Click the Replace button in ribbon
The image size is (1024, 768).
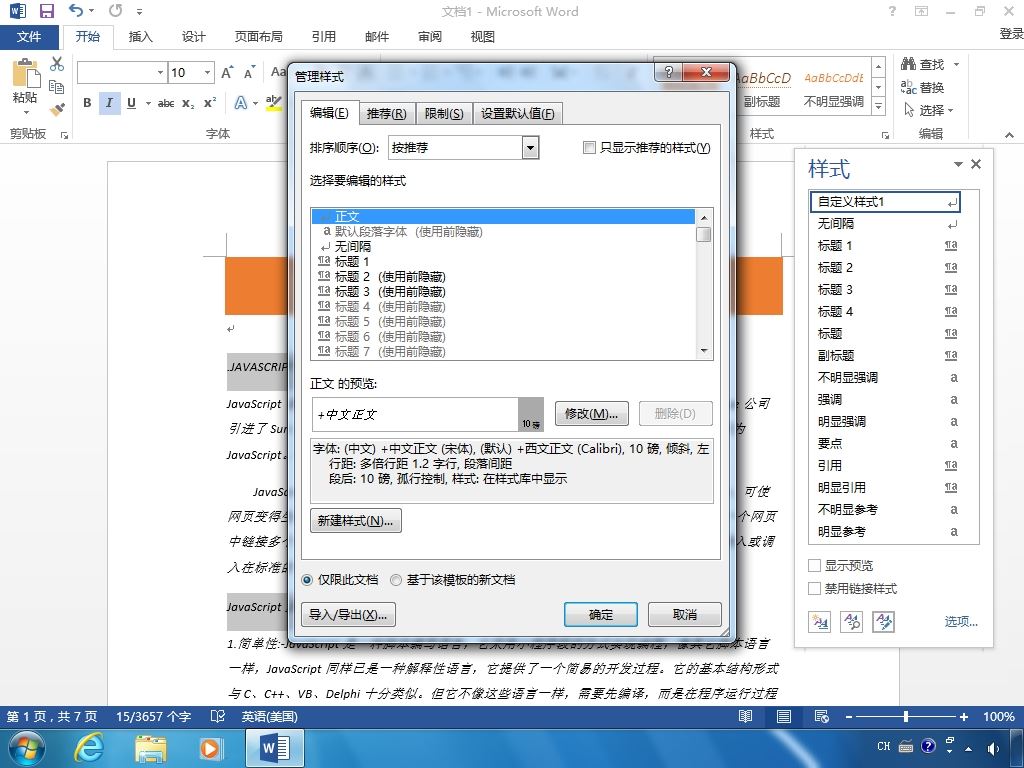pyautogui.click(x=922, y=87)
